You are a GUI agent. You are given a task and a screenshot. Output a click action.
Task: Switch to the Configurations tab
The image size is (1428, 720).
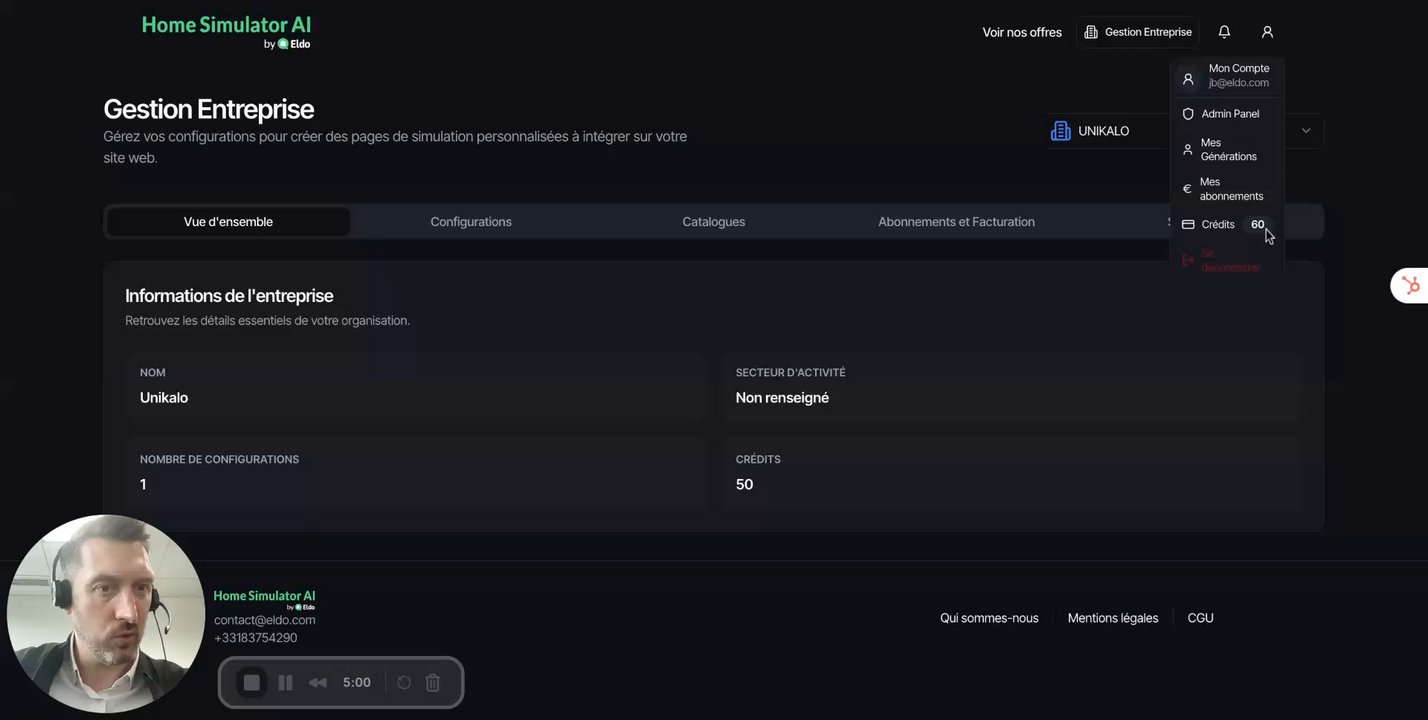click(471, 222)
